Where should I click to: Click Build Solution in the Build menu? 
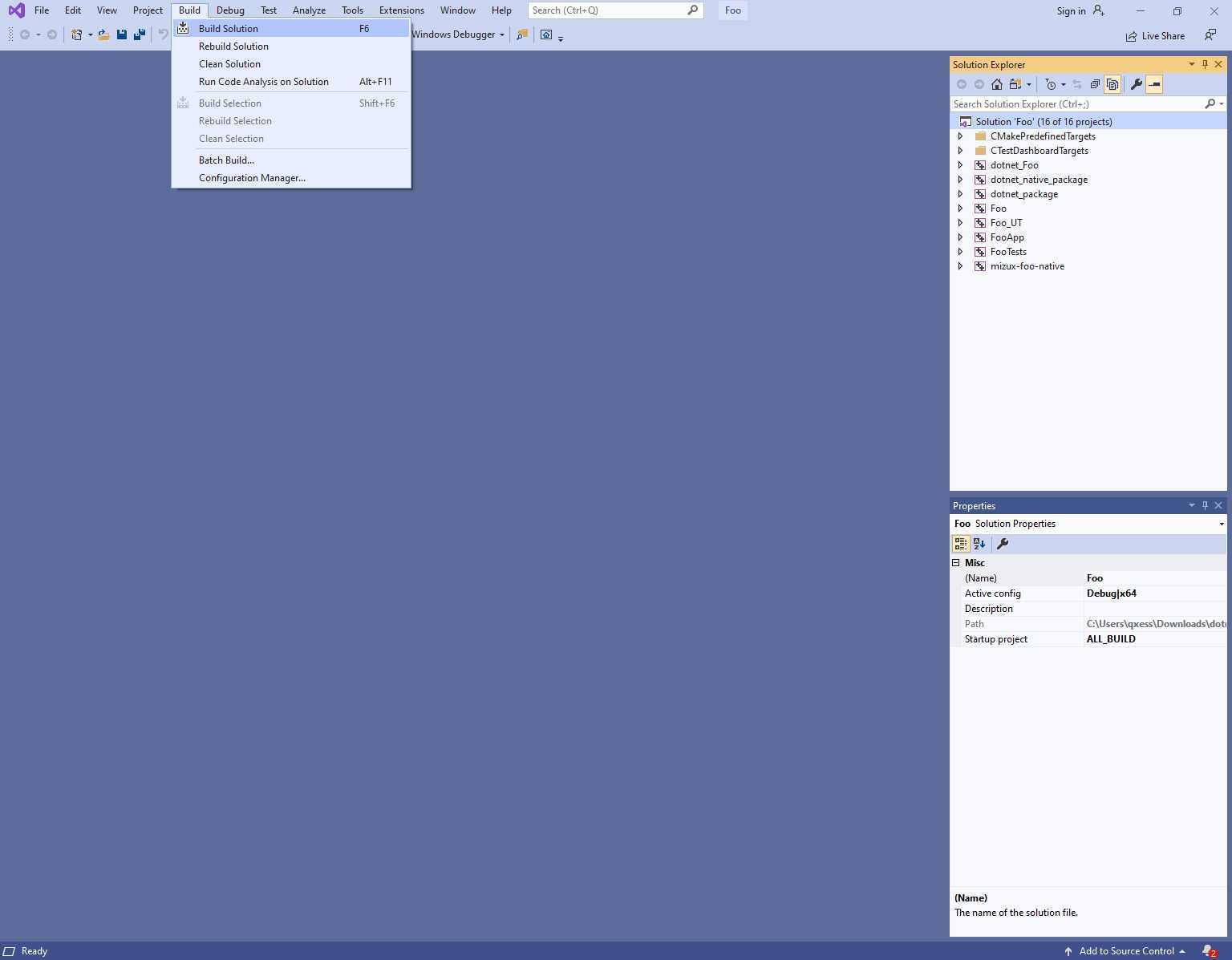[x=291, y=29]
